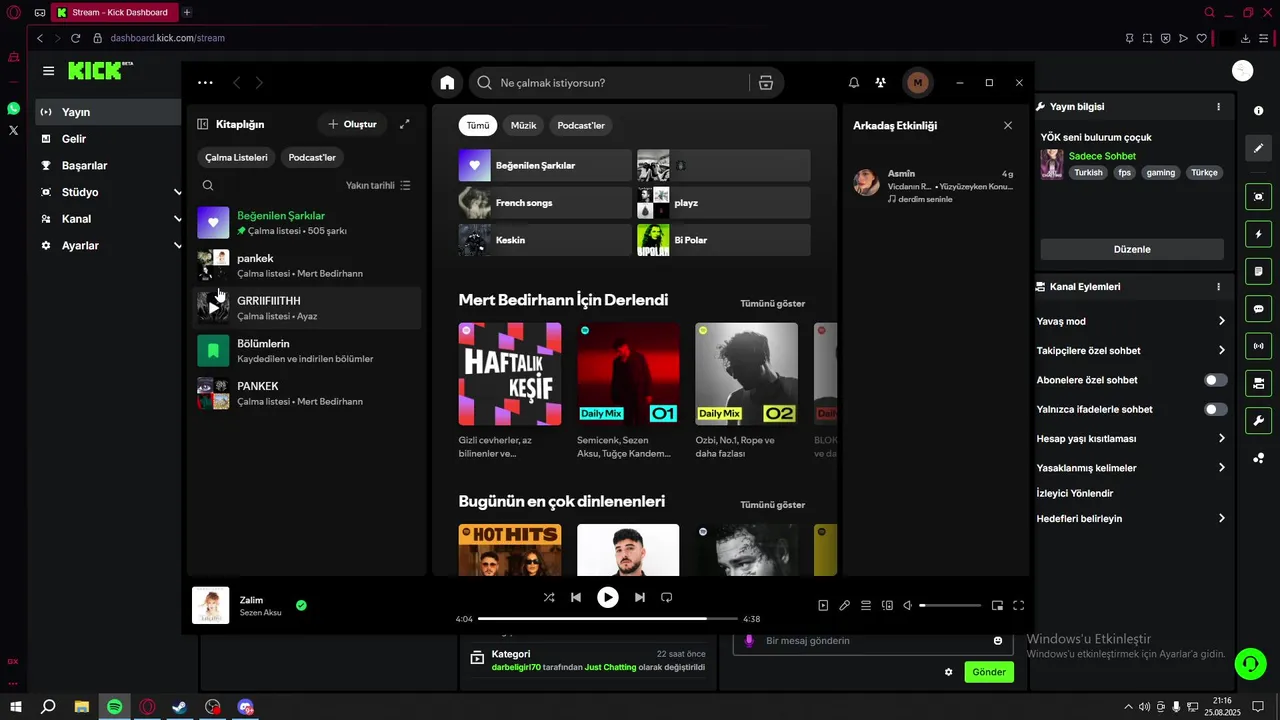Select the Tümü filter tab
The width and height of the screenshot is (1280, 720).
click(x=478, y=125)
